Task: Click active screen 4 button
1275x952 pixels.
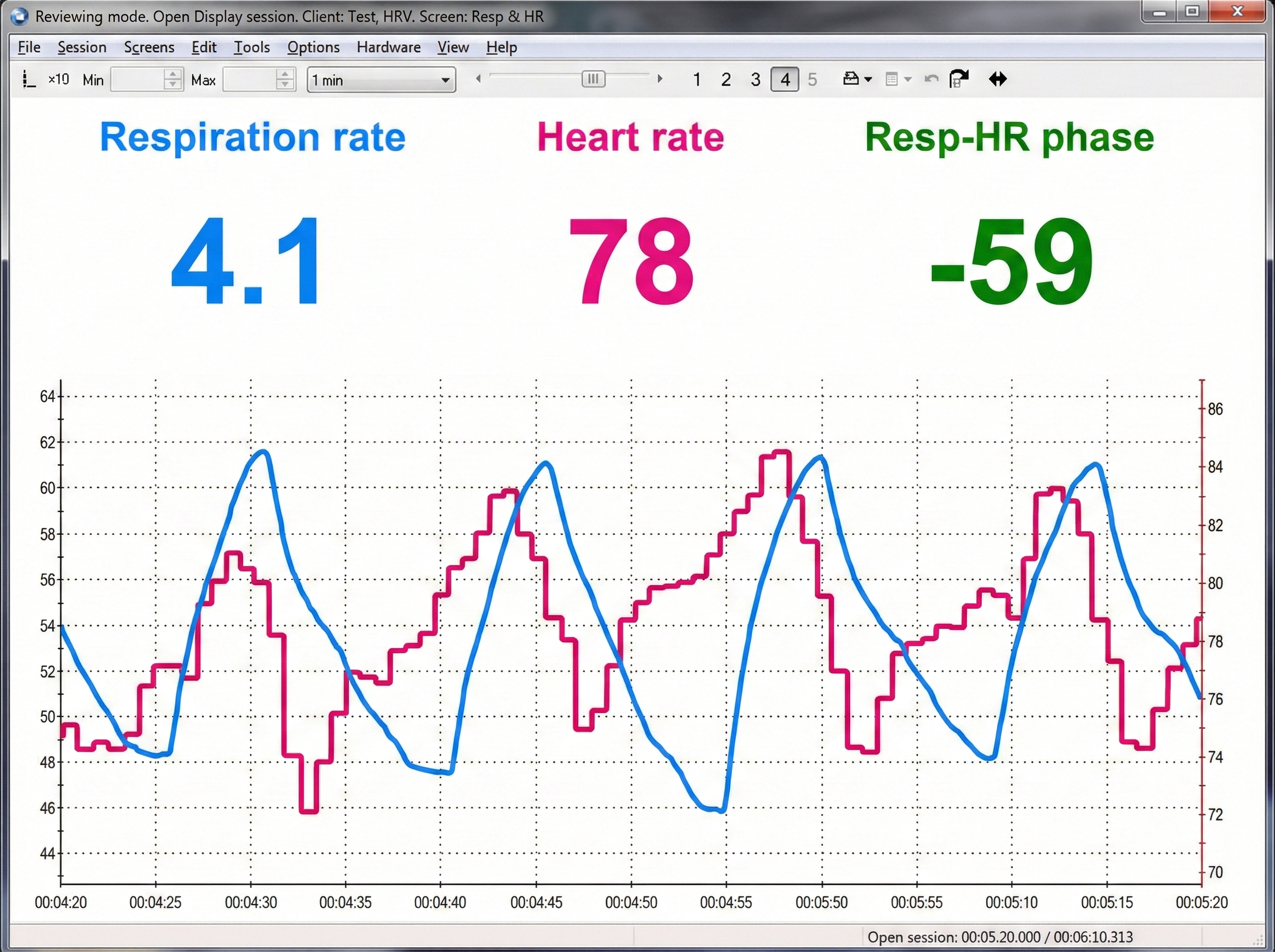Action: (785, 80)
